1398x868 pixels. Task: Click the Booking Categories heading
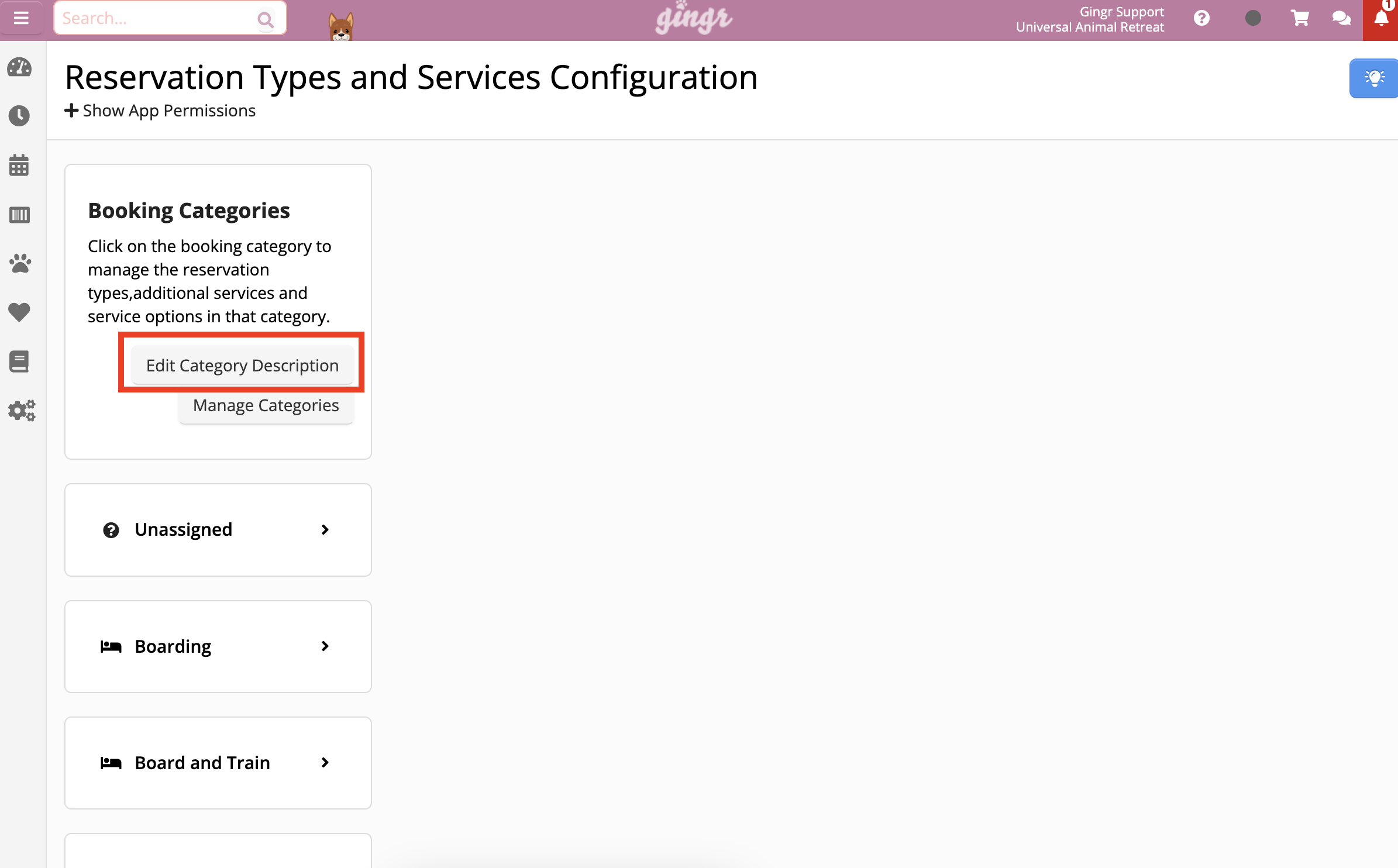tap(189, 211)
